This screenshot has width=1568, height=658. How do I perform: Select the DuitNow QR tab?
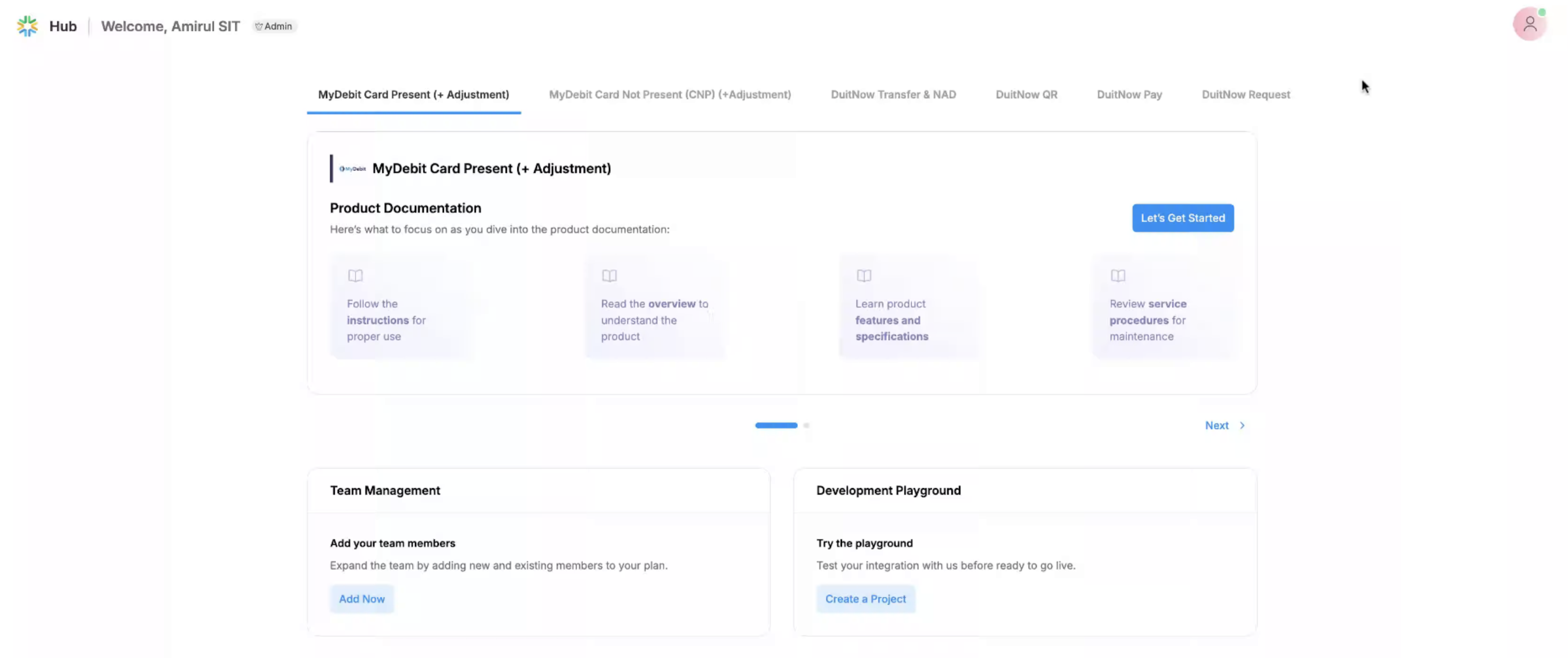pos(1026,94)
